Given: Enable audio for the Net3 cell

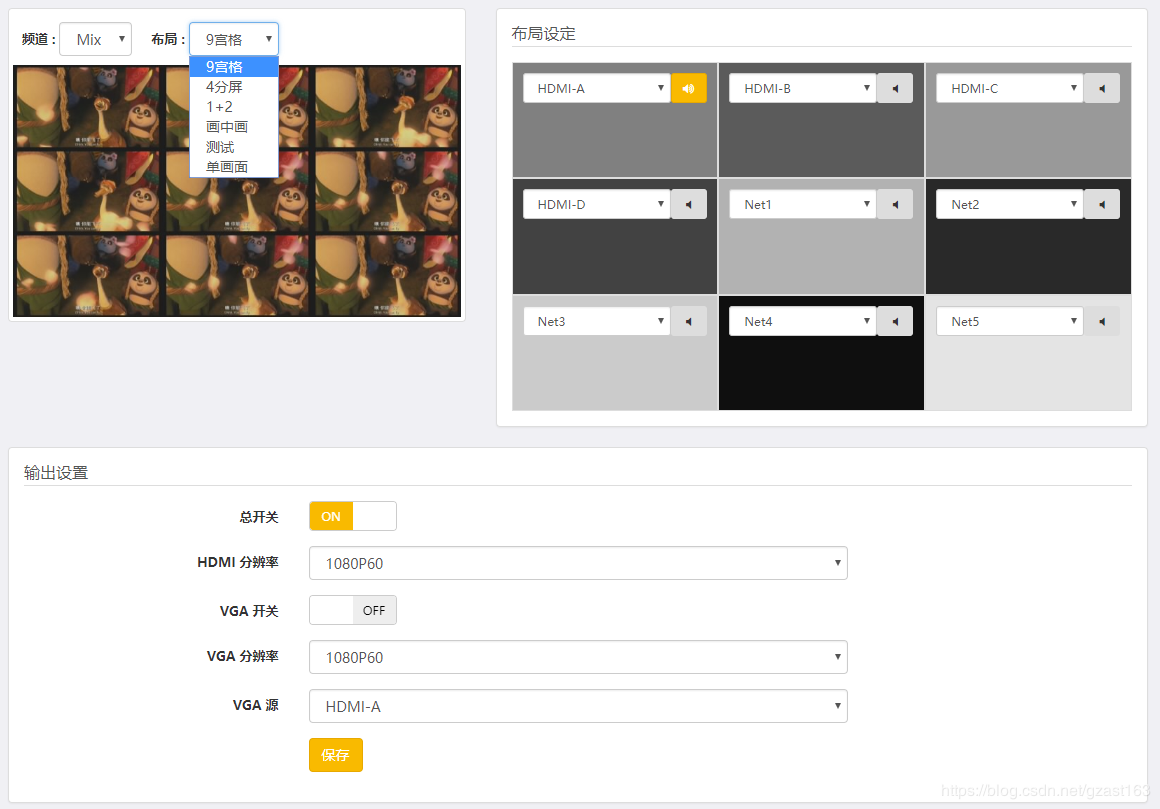Looking at the screenshot, I should point(689,321).
